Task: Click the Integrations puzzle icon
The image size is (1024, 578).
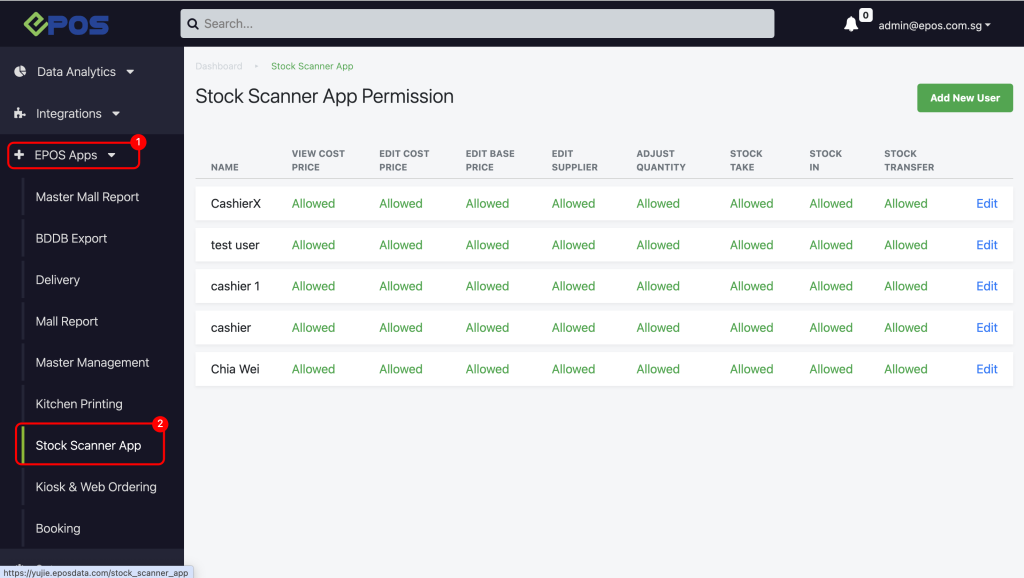Action: (x=20, y=114)
